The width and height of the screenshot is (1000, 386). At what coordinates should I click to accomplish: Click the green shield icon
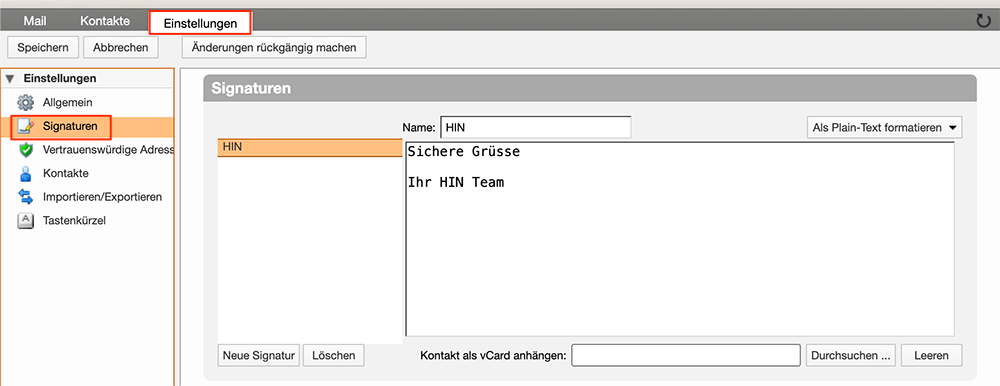[25, 150]
